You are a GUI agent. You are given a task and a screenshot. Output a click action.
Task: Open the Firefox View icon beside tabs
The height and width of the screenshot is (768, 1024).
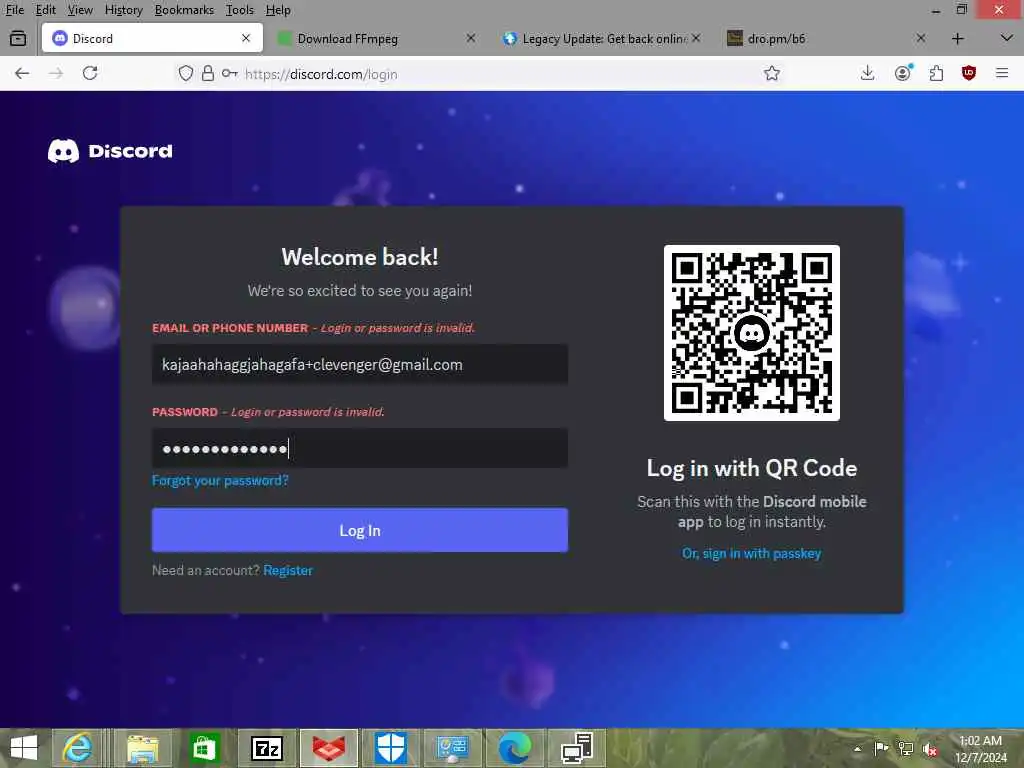pyautogui.click(x=18, y=39)
